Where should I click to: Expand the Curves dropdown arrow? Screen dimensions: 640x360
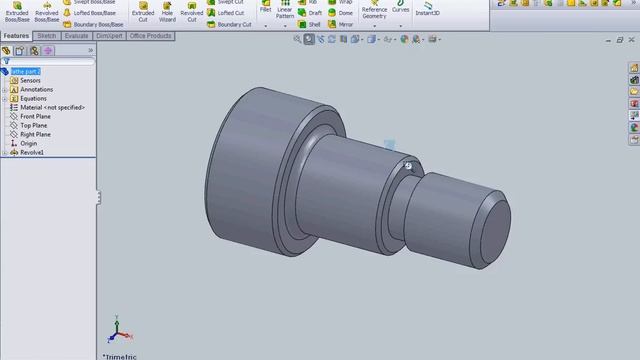pyautogui.click(x=400, y=26)
